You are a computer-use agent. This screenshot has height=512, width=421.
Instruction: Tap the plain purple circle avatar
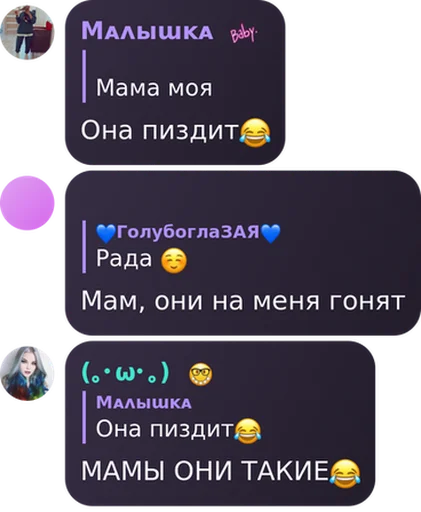(x=27, y=203)
